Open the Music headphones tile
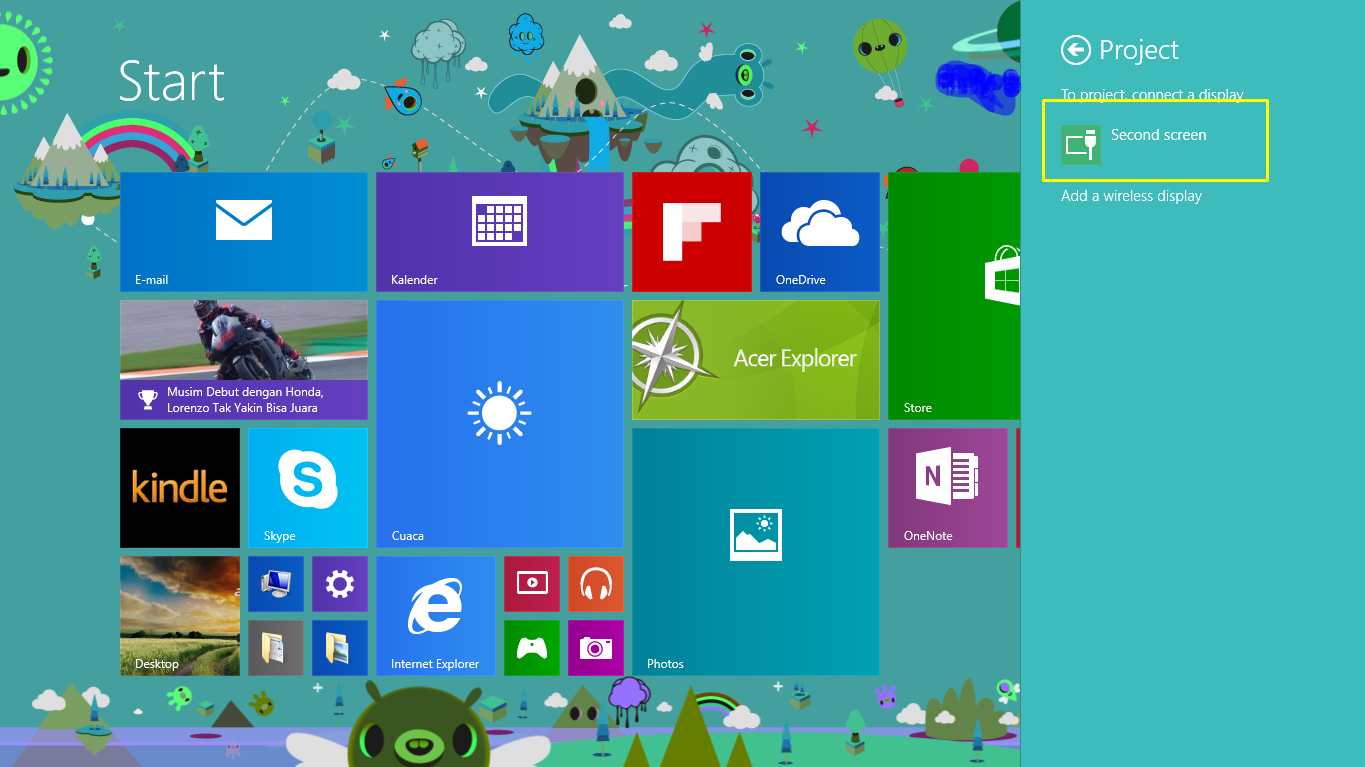This screenshot has width=1365, height=767. 596,584
